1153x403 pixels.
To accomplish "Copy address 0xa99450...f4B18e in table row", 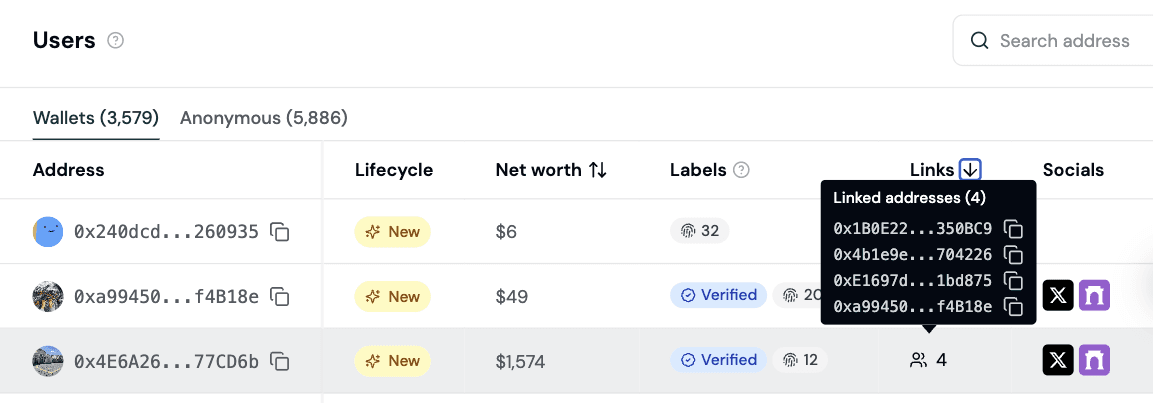I will (x=281, y=296).
